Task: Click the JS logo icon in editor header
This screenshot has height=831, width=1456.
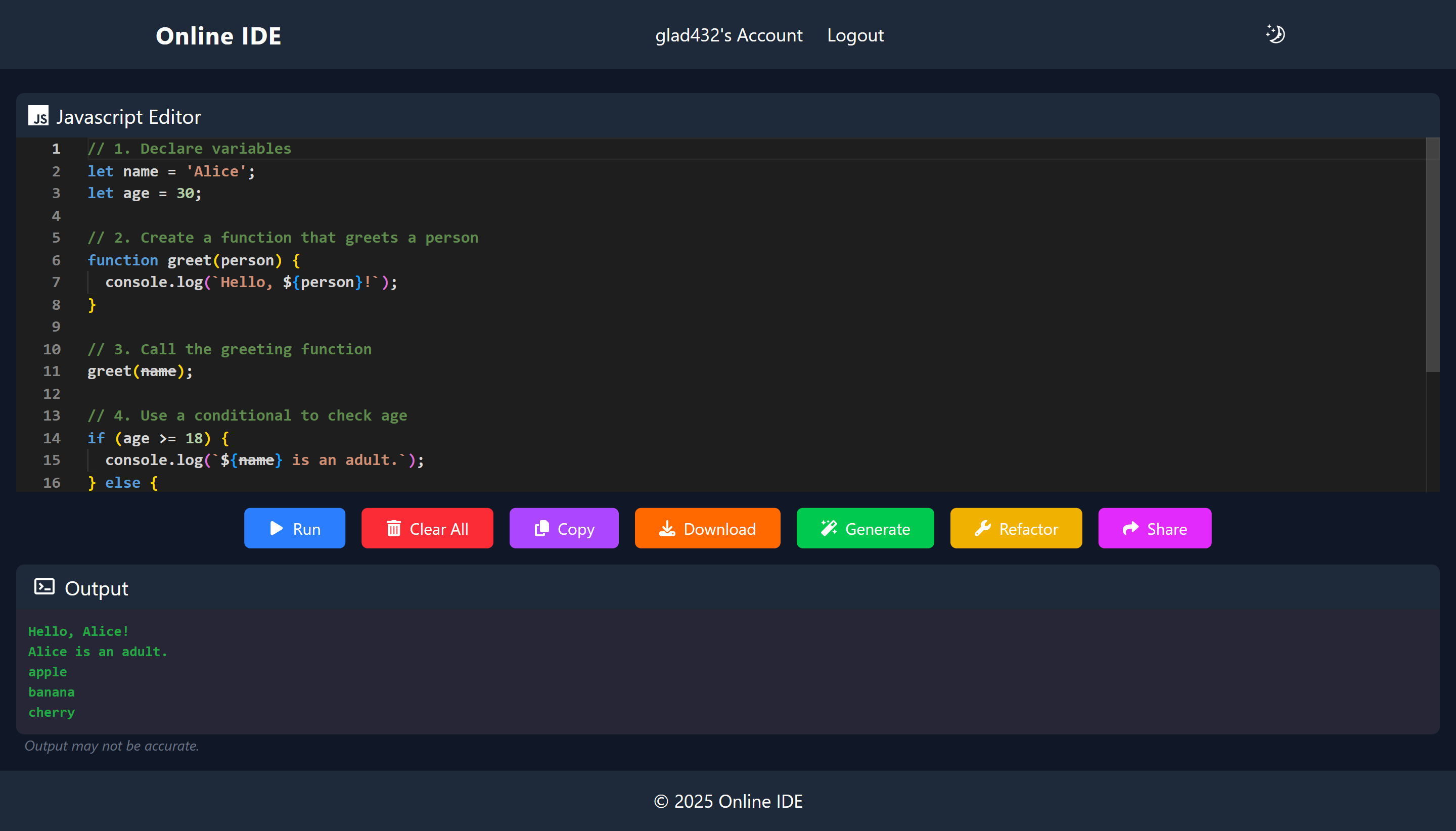Action: 39,116
